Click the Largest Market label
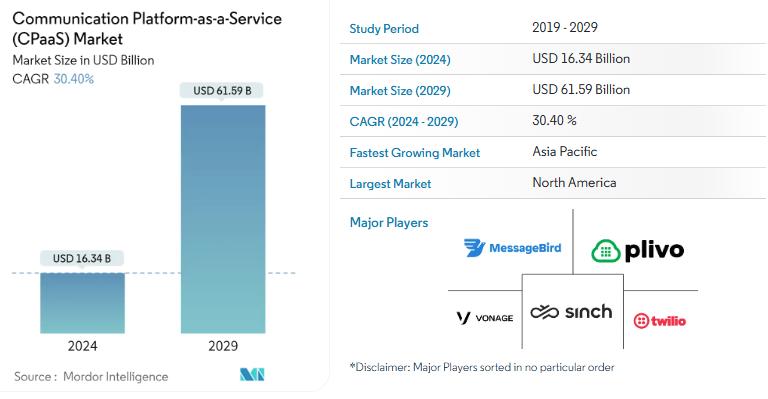Viewport: 768px width, 399px height. click(x=390, y=184)
